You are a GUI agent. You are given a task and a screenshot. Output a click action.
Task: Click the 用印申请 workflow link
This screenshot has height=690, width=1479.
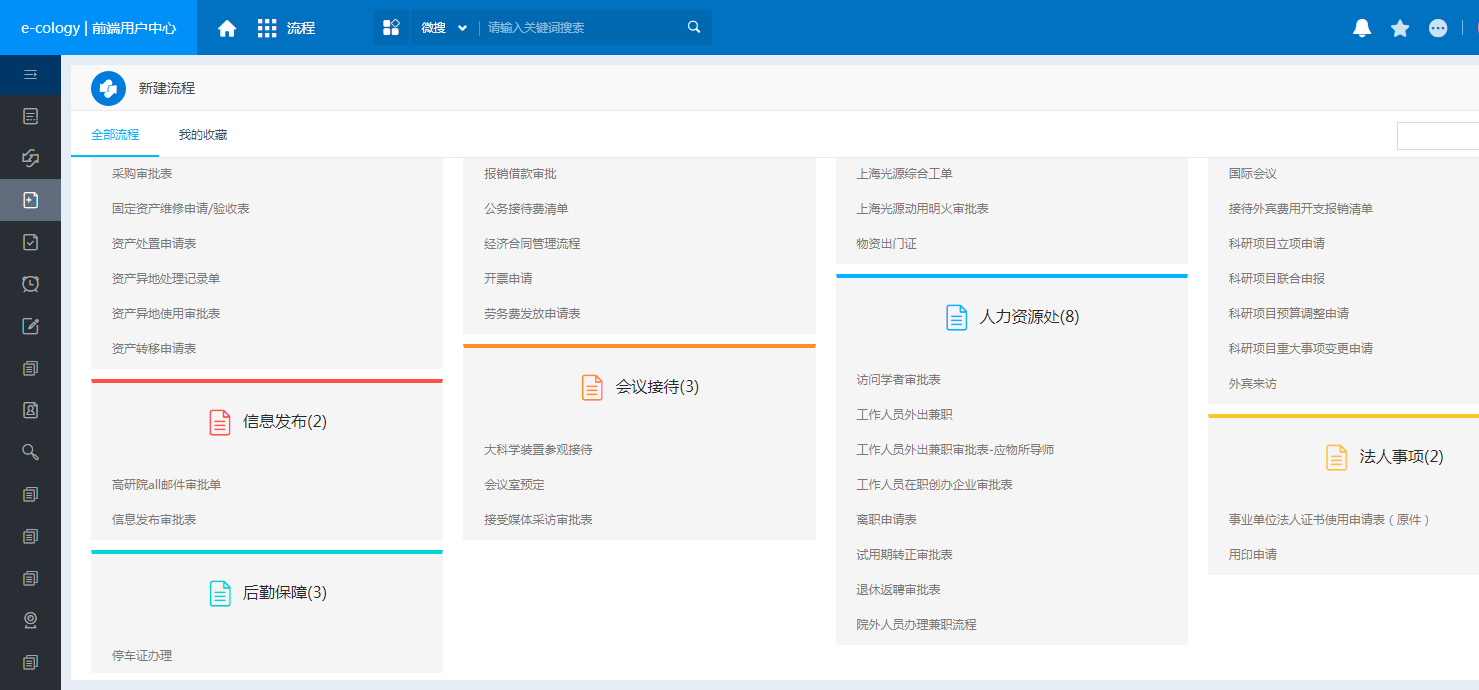(x=1252, y=555)
